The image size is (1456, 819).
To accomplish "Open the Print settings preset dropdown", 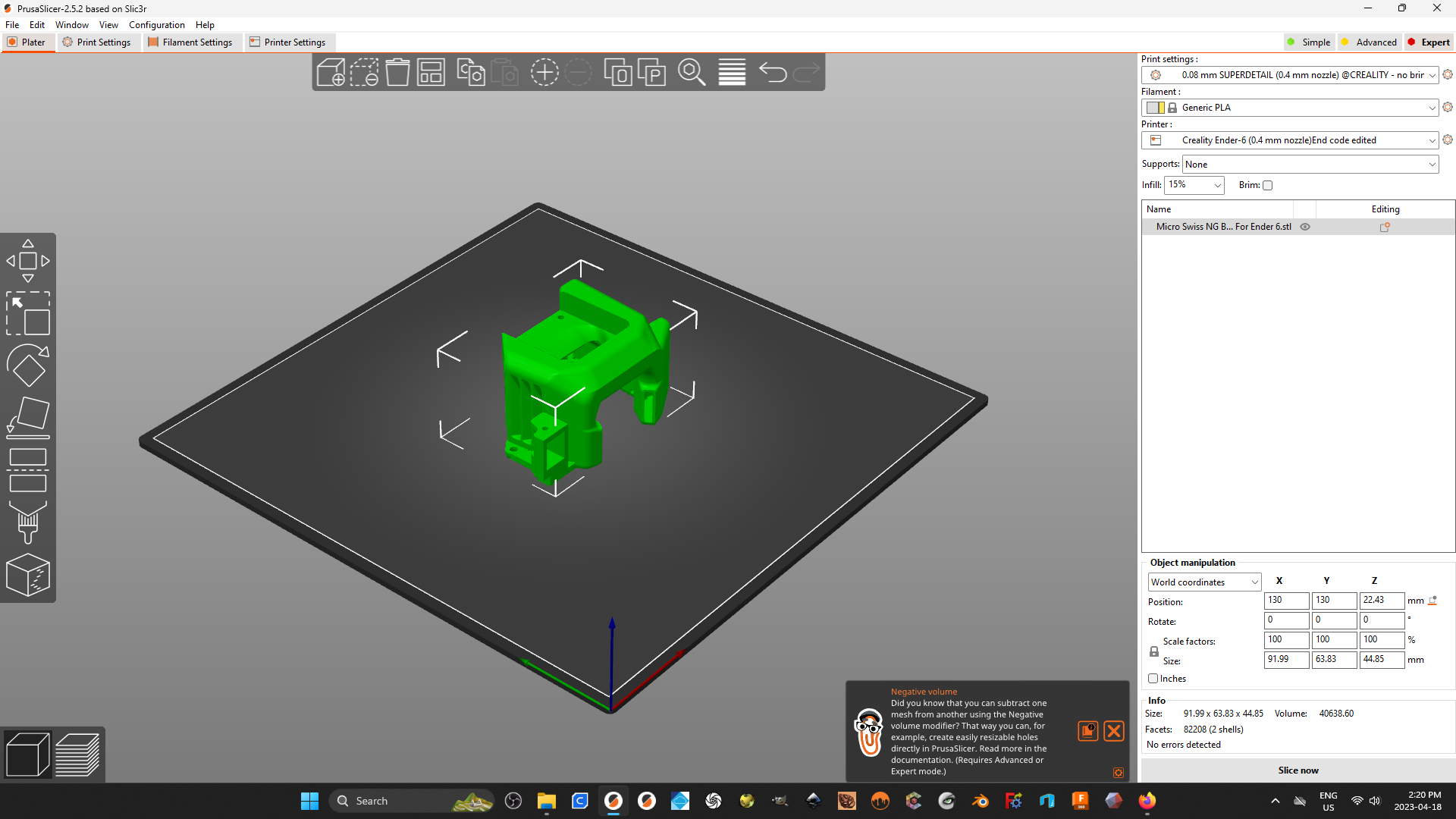I will pos(1289,75).
